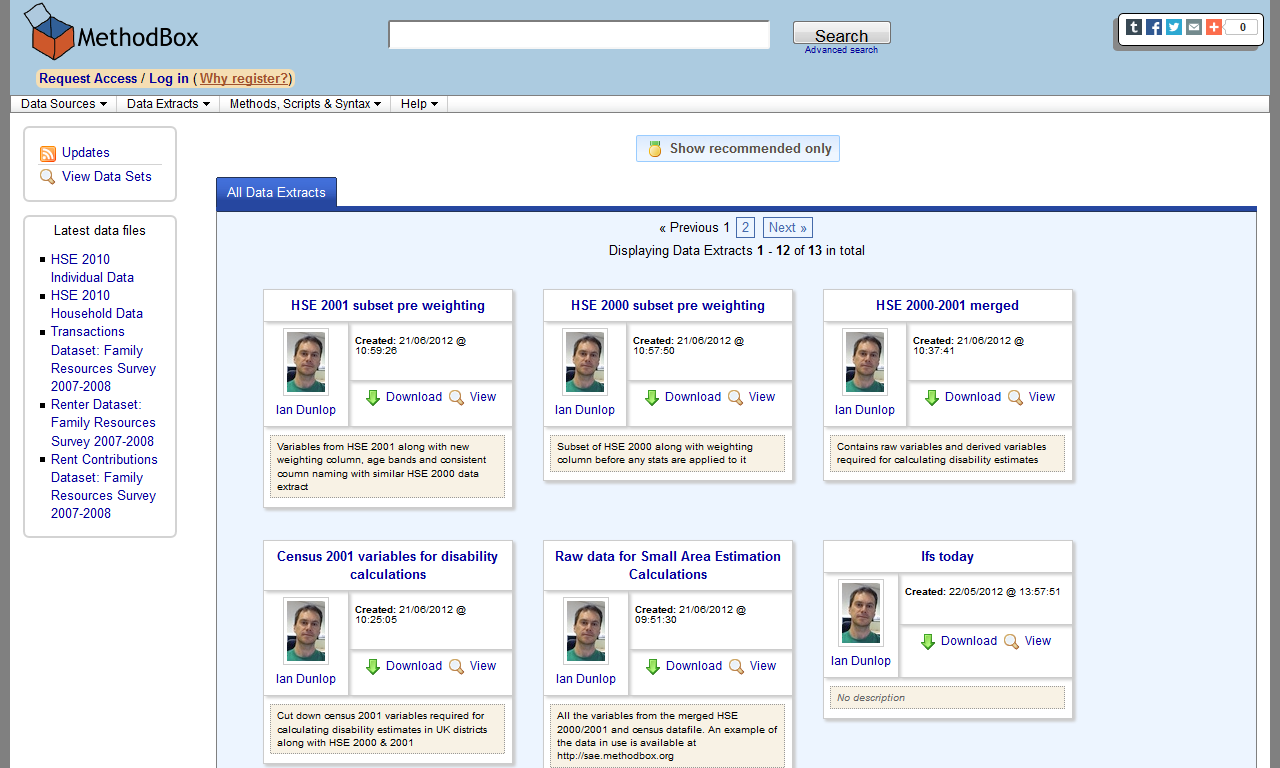
Task: Go to page 2 of extracts
Action: click(x=745, y=228)
